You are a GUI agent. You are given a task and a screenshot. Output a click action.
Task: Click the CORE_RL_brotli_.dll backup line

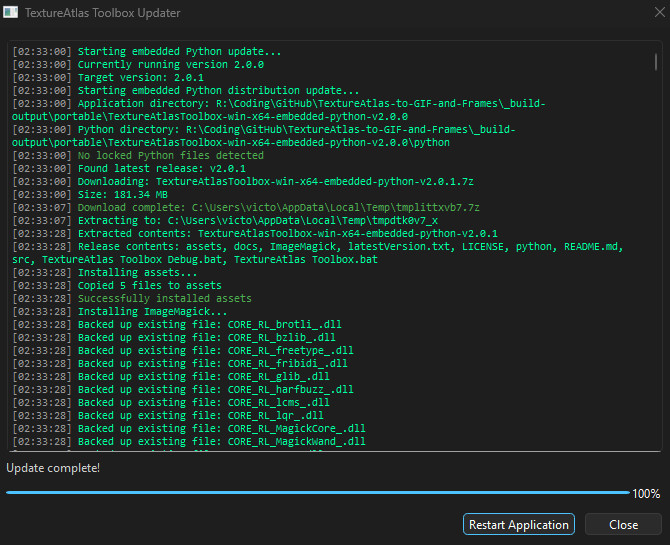coord(177,324)
